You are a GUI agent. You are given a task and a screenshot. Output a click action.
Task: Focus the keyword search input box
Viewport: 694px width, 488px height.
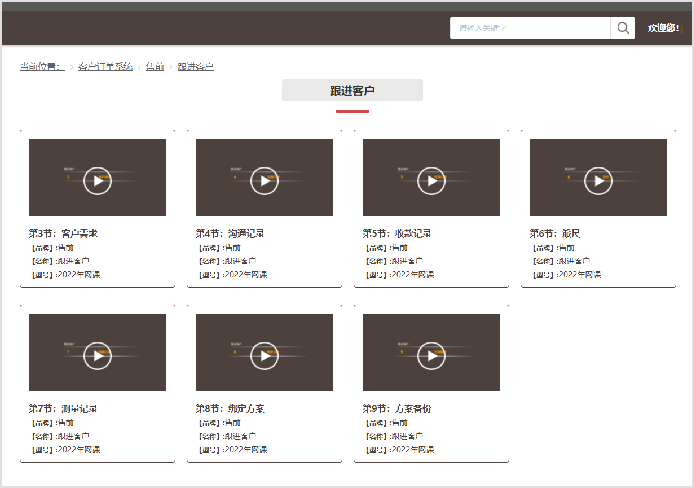[x=530, y=28]
